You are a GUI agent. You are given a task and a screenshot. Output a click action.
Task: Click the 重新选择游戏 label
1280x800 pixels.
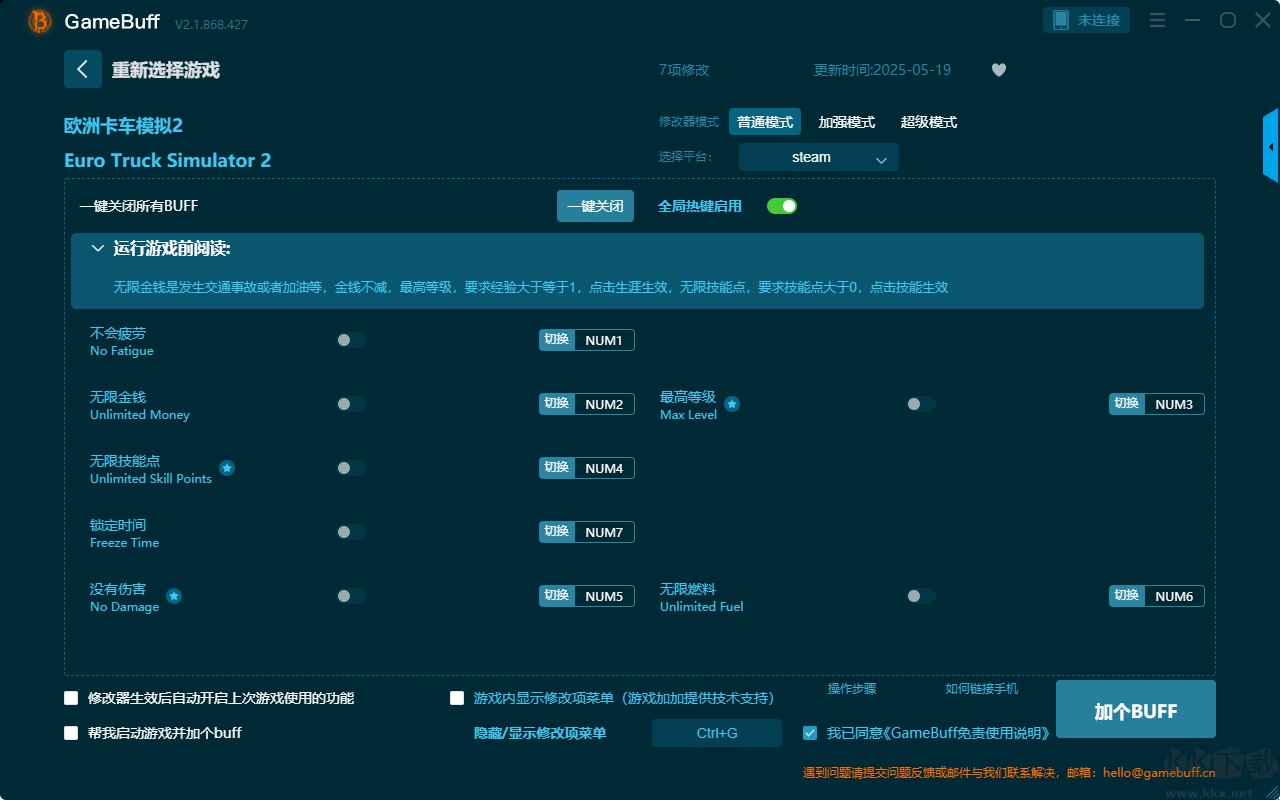click(166, 70)
